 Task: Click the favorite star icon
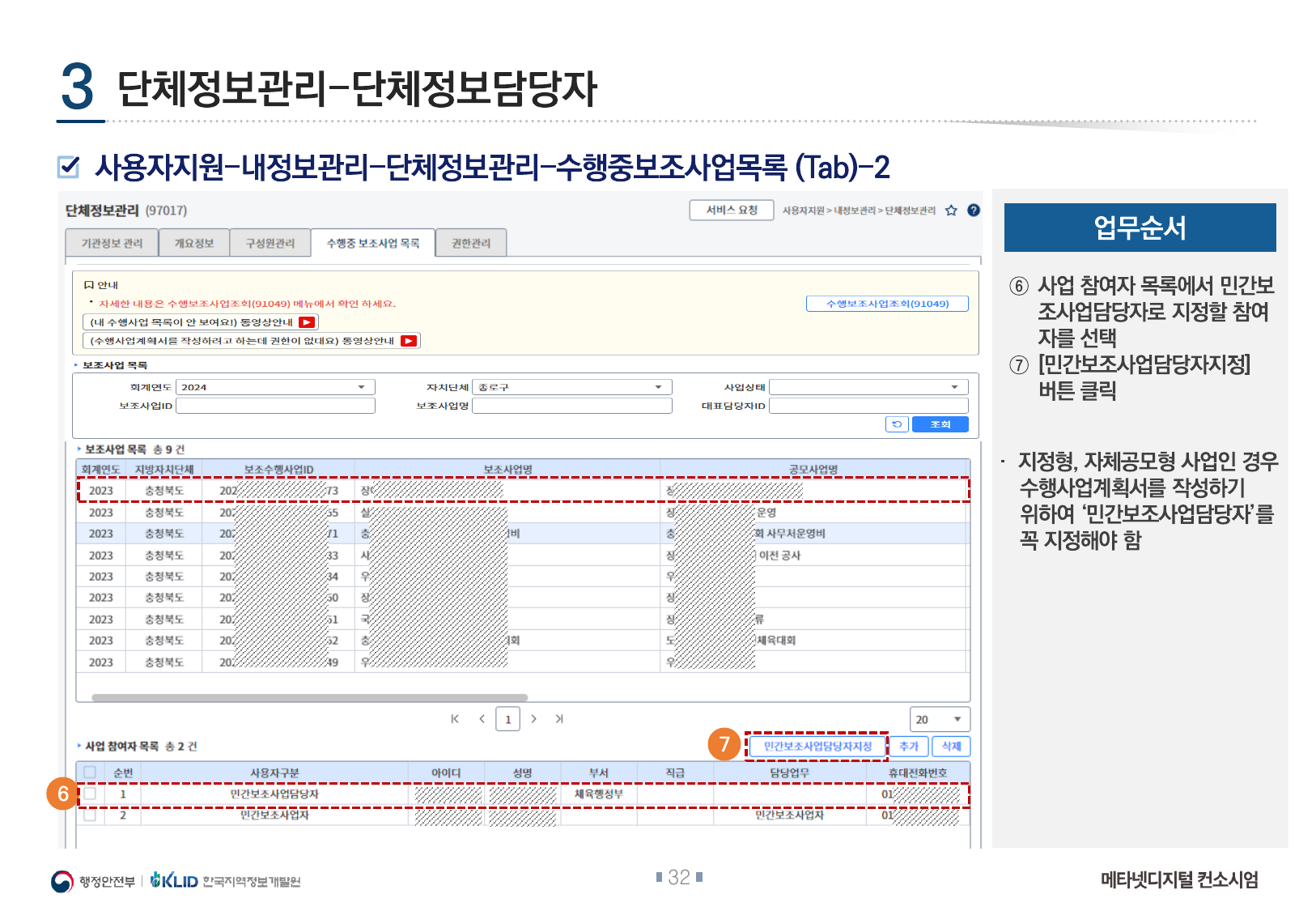click(x=951, y=211)
